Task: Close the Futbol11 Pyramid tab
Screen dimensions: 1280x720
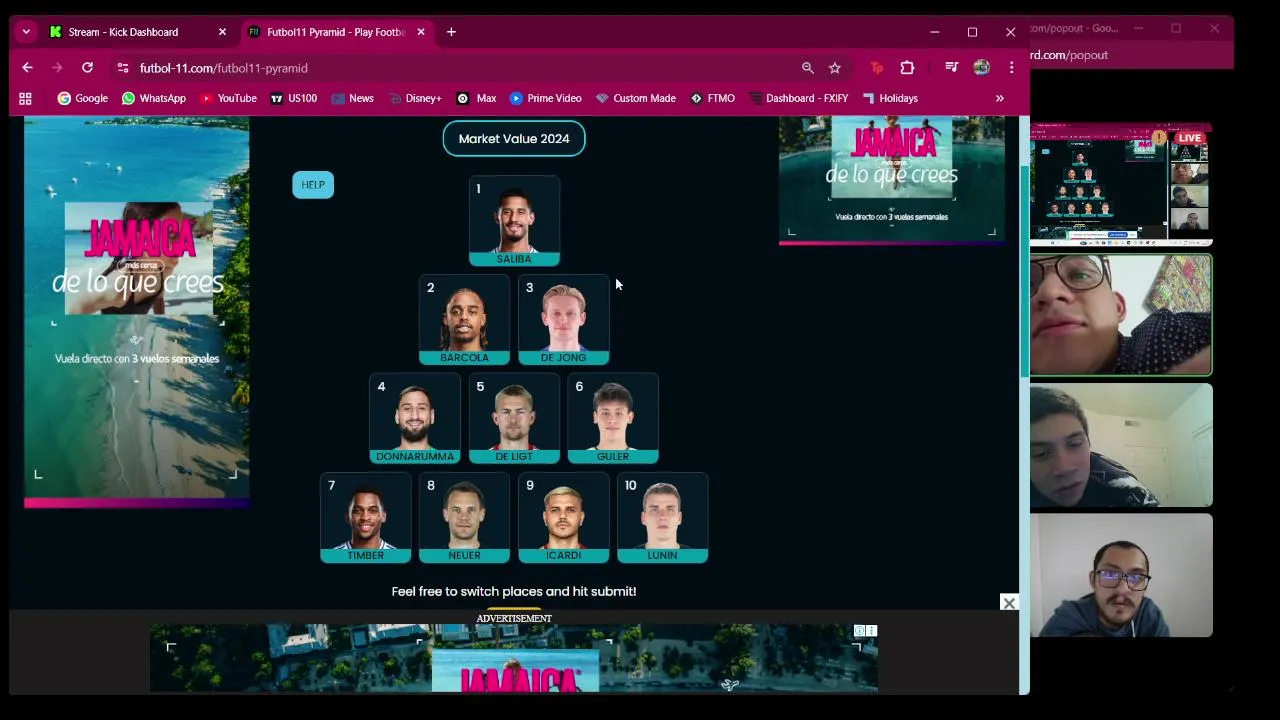Action: pos(421,32)
